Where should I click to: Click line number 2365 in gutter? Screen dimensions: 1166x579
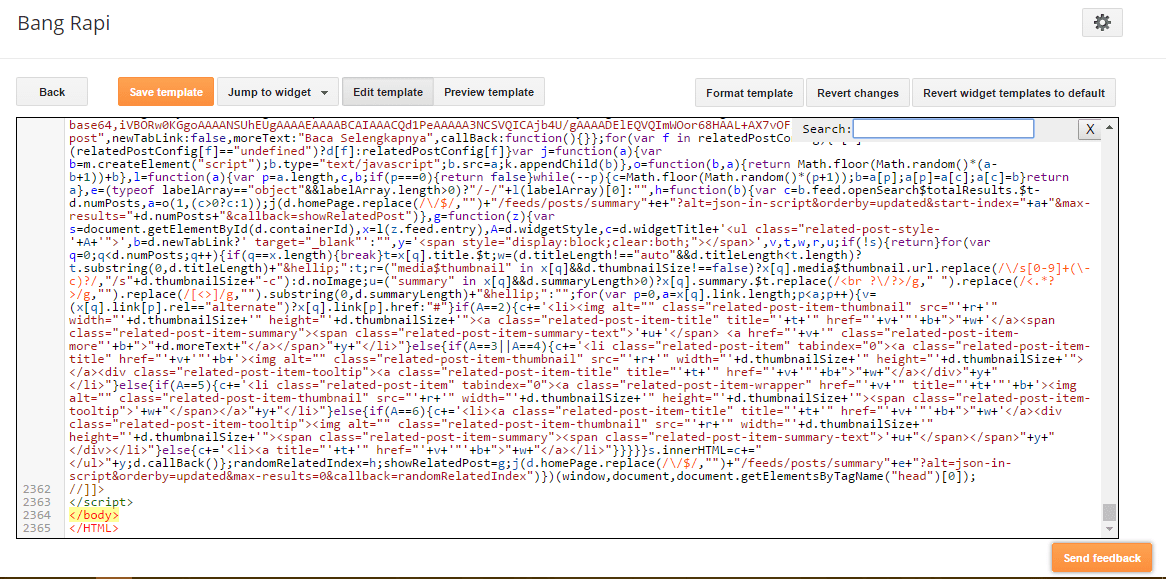(x=36, y=528)
